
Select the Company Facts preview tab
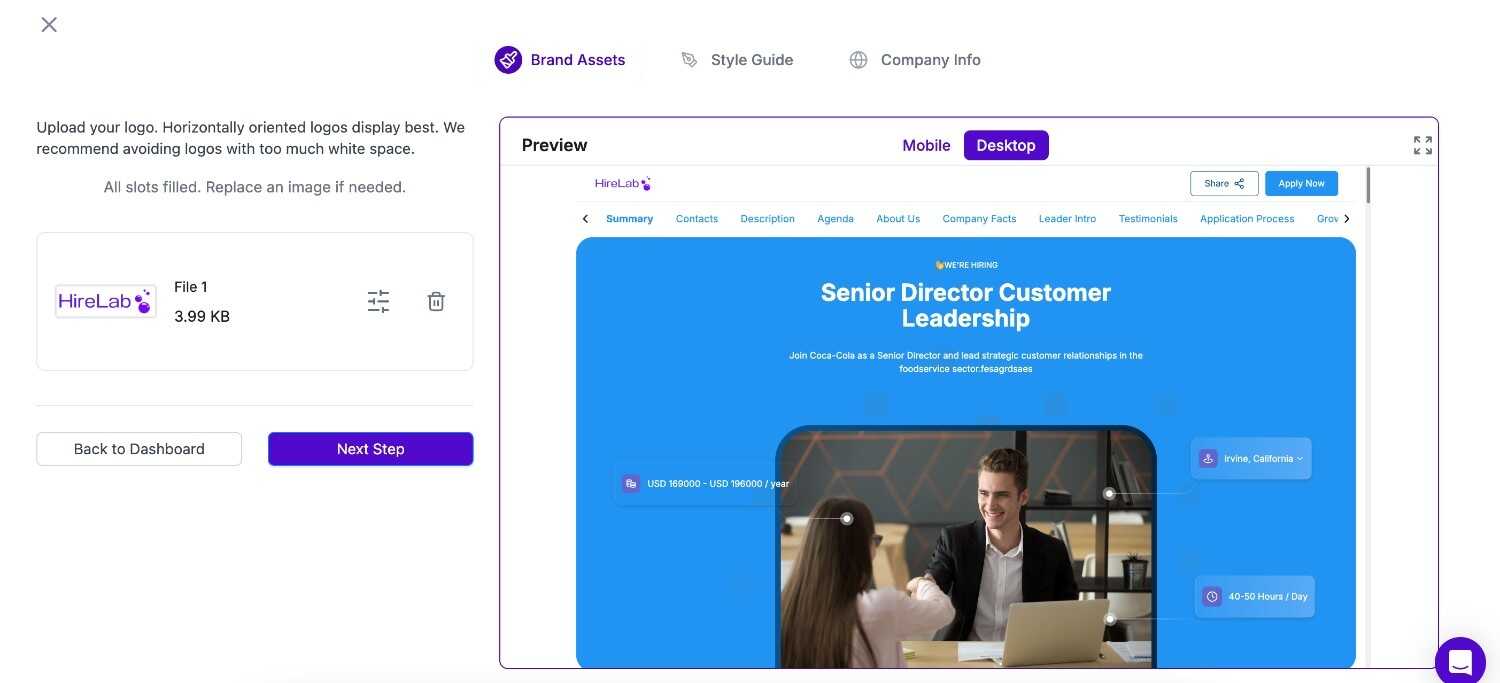click(979, 218)
